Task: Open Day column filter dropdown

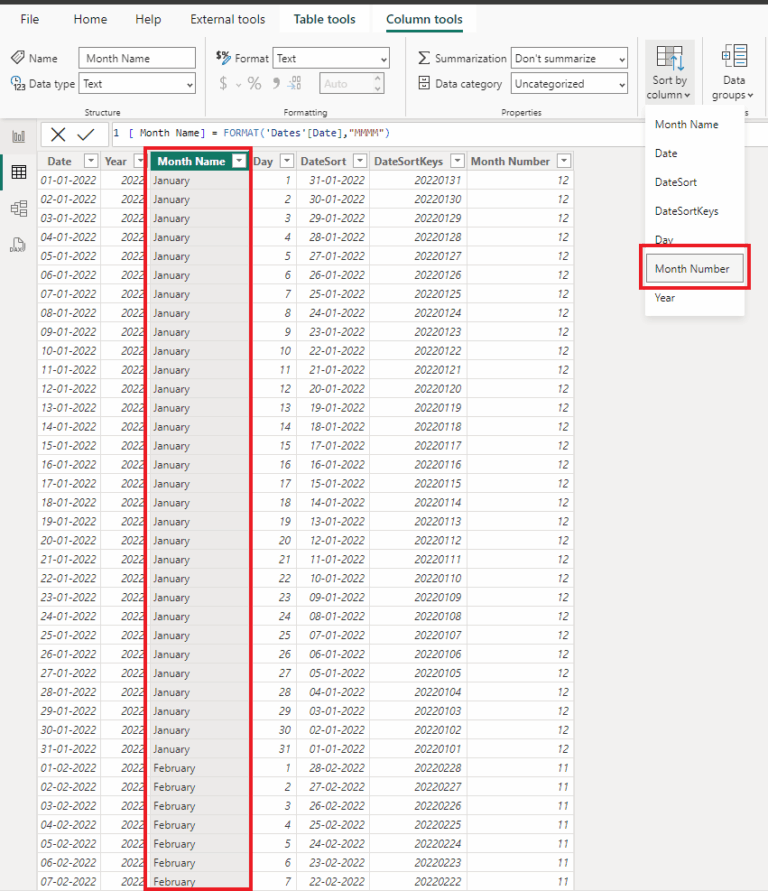Action: tap(287, 161)
